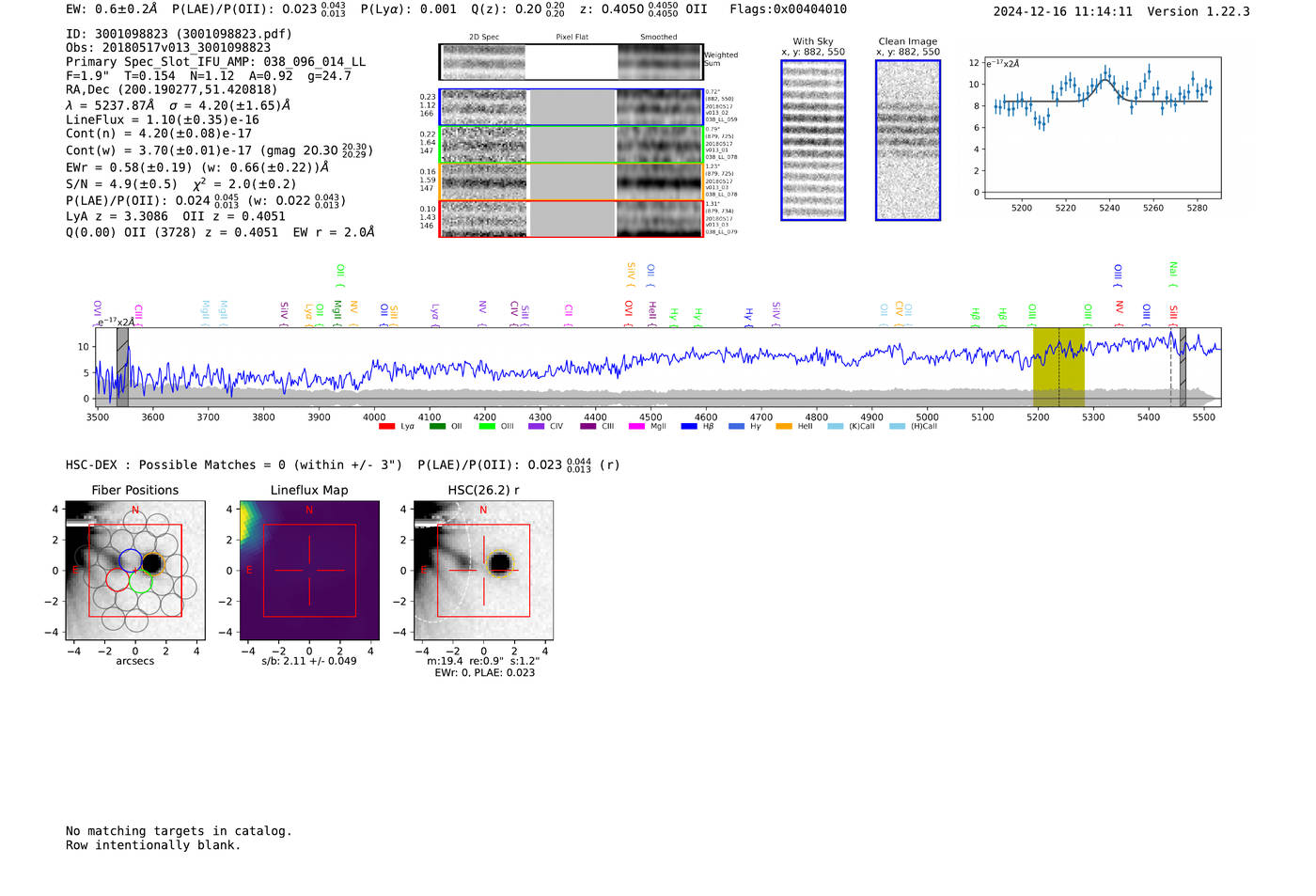1316x896 pixels.
Task: Select the header "P(Lyα): 0.001" value
Action: coord(408,9)
